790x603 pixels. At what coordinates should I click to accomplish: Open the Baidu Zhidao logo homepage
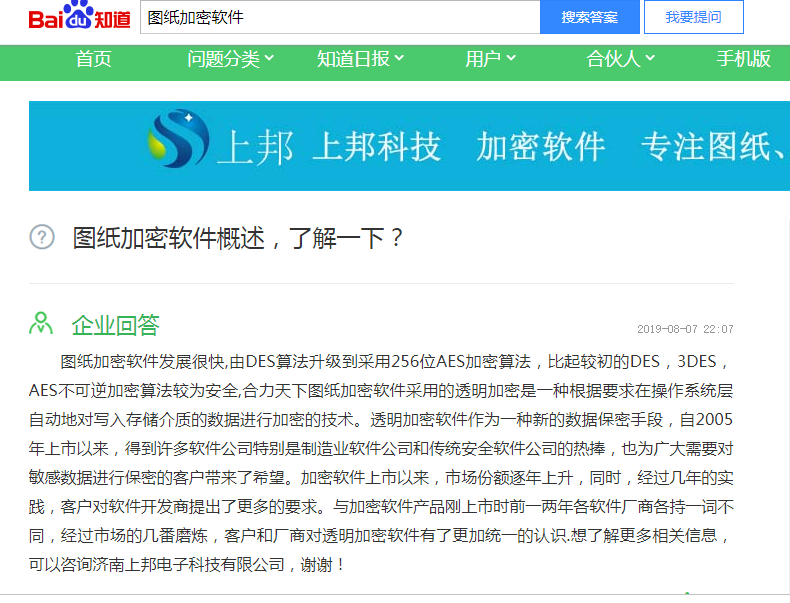(80, 16)
